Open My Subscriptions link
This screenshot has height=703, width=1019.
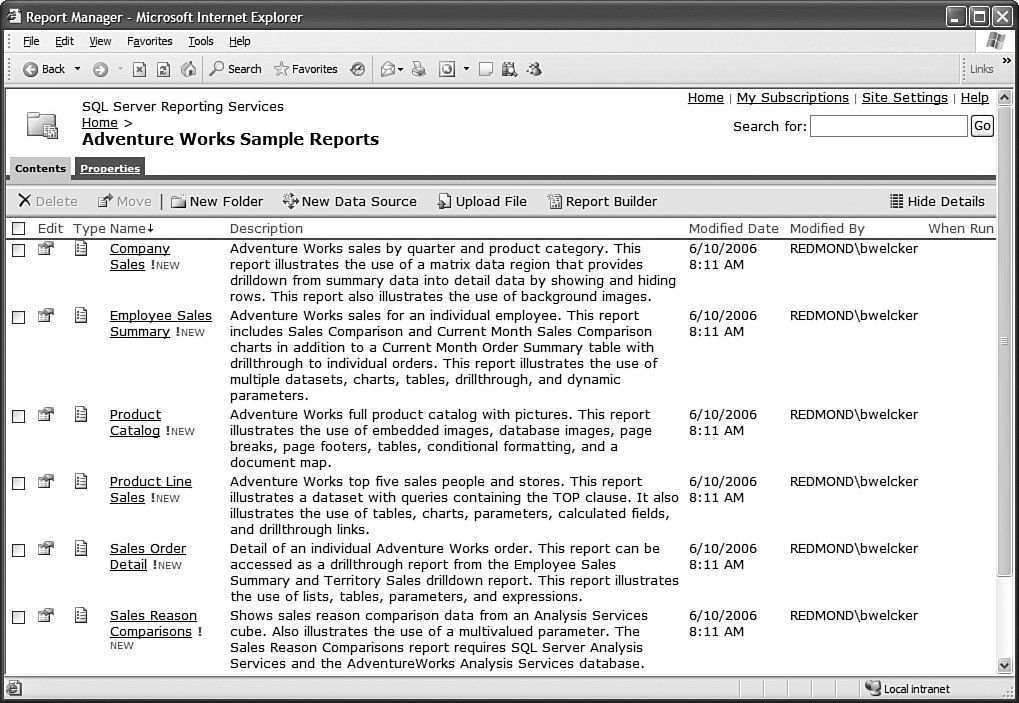(792, 97)
